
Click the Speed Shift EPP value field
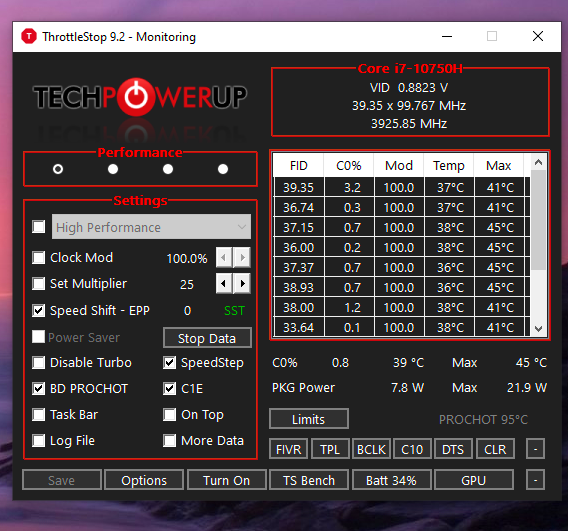(x=187, y=311)
